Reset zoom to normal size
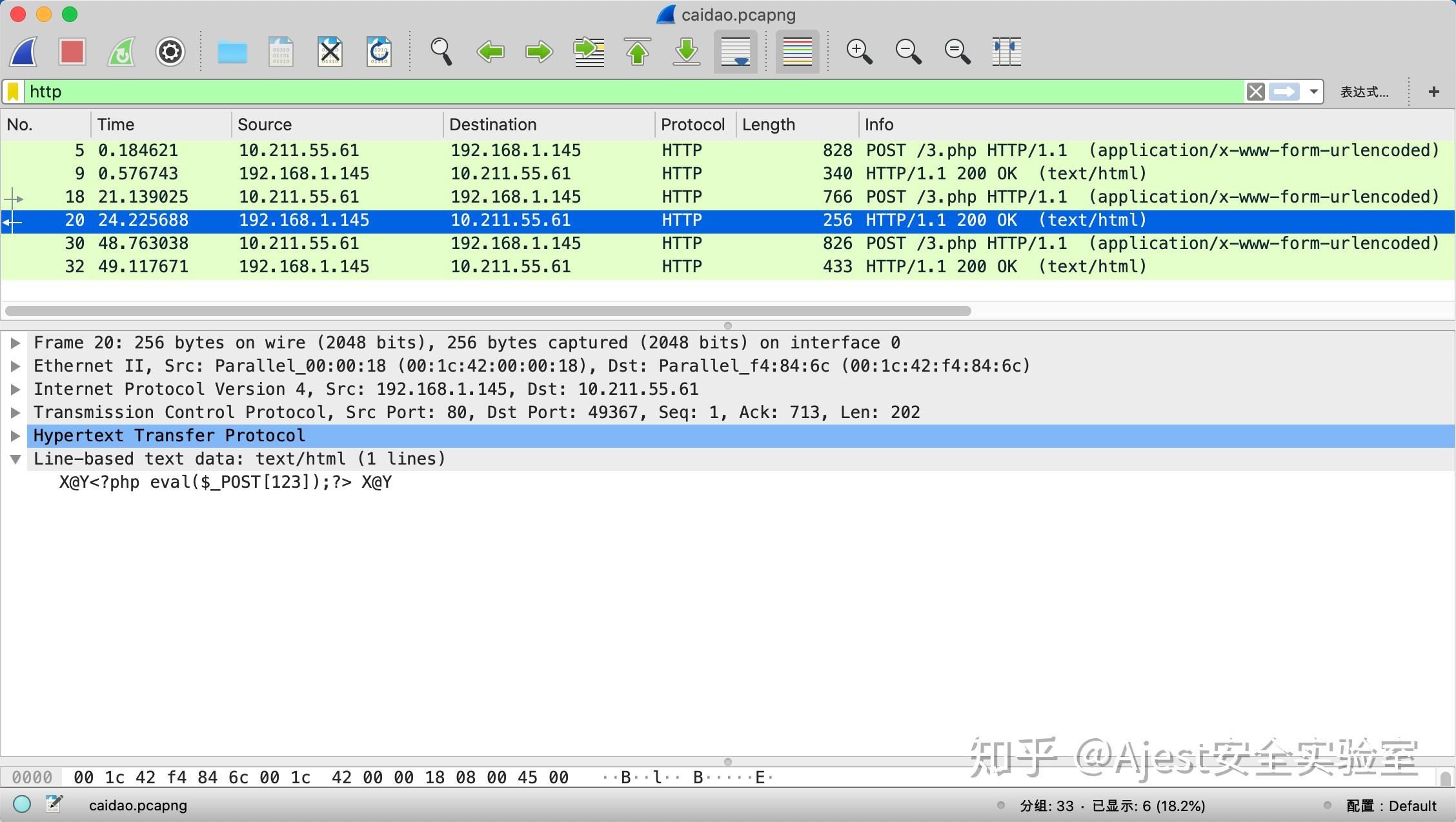Screen dimensions: 1456x822 (x=956, y=52)
